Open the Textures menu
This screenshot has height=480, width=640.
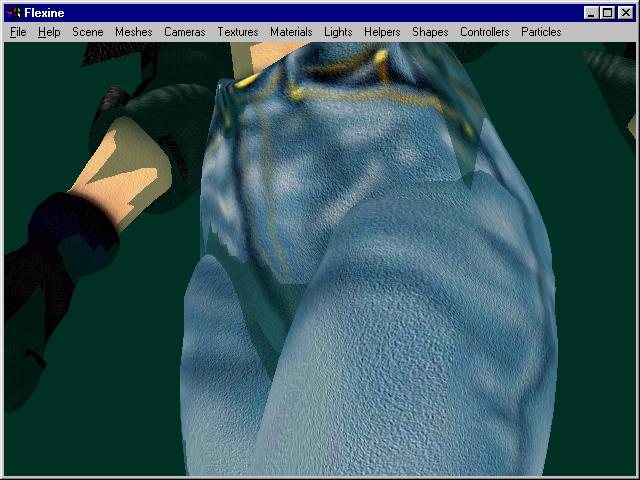[238, 32]
